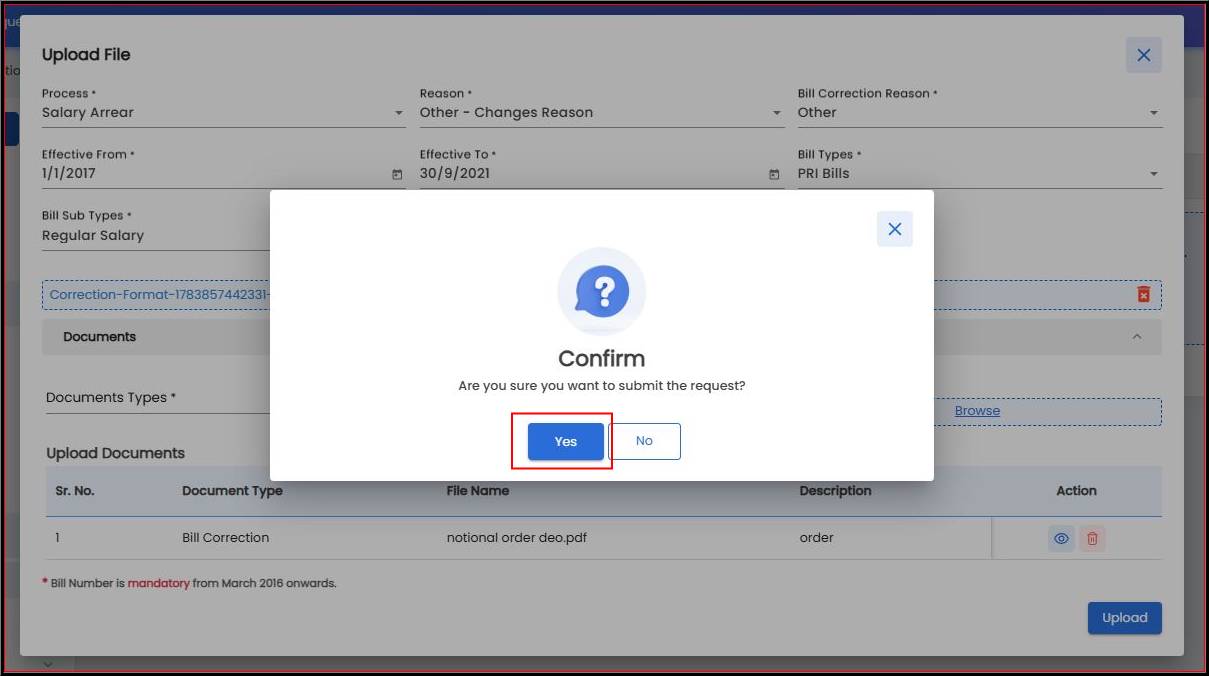Click the Upload Documents heading

coord(116,453)
